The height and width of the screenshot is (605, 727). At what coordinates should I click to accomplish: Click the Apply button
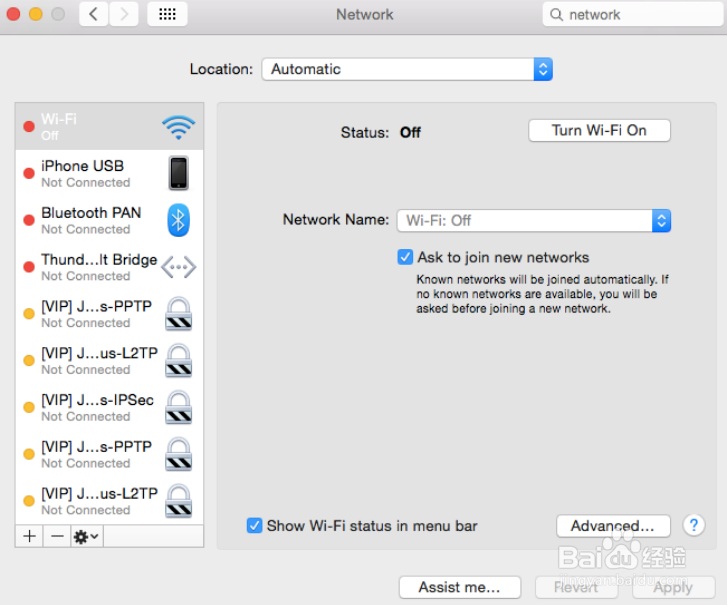pyautogui.click(x=673, y=587)
